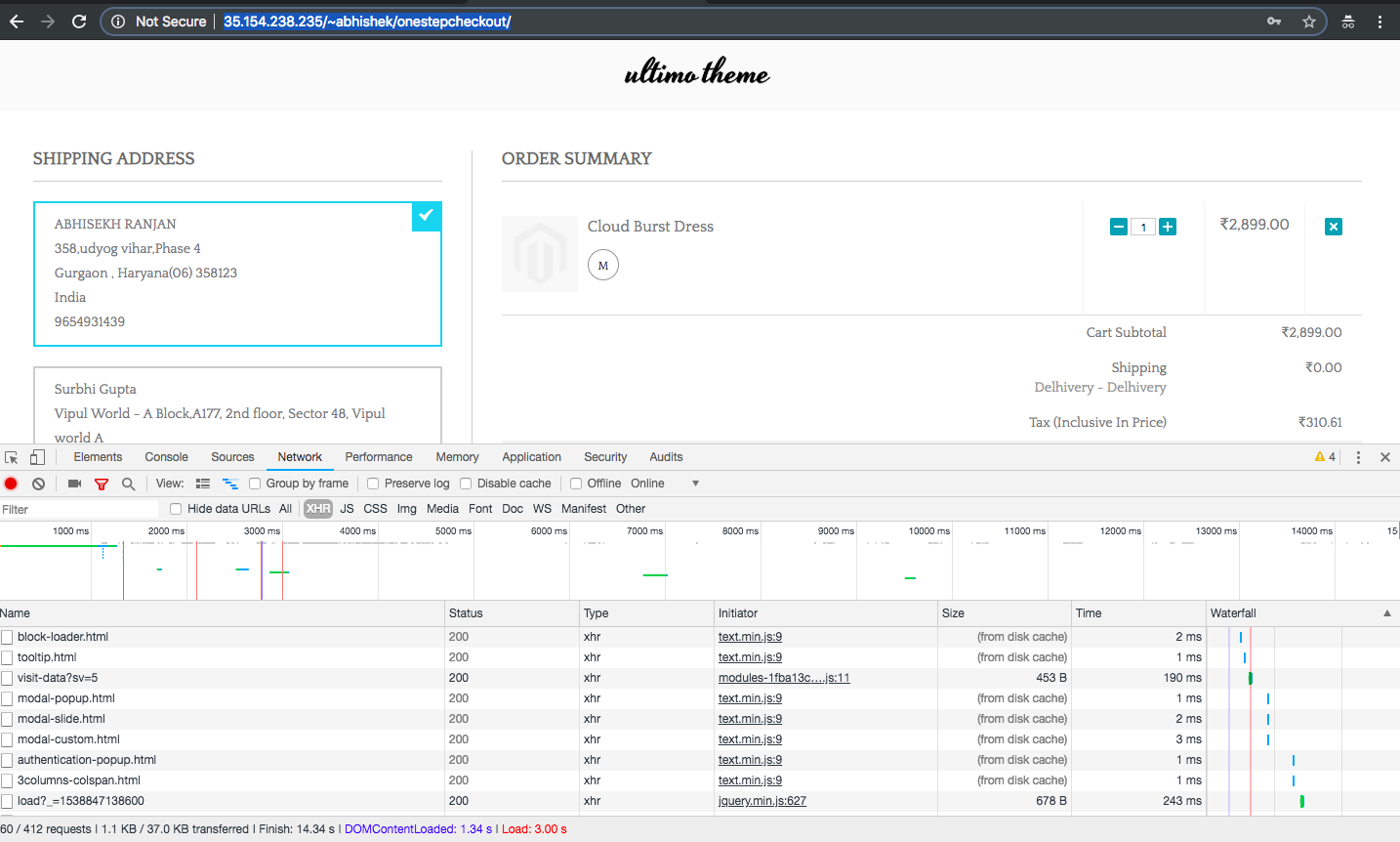Viewport: 1400px width, 842px height.
Task: Enable screenshot capture camera icon
Action: click(x=74, y=483)
